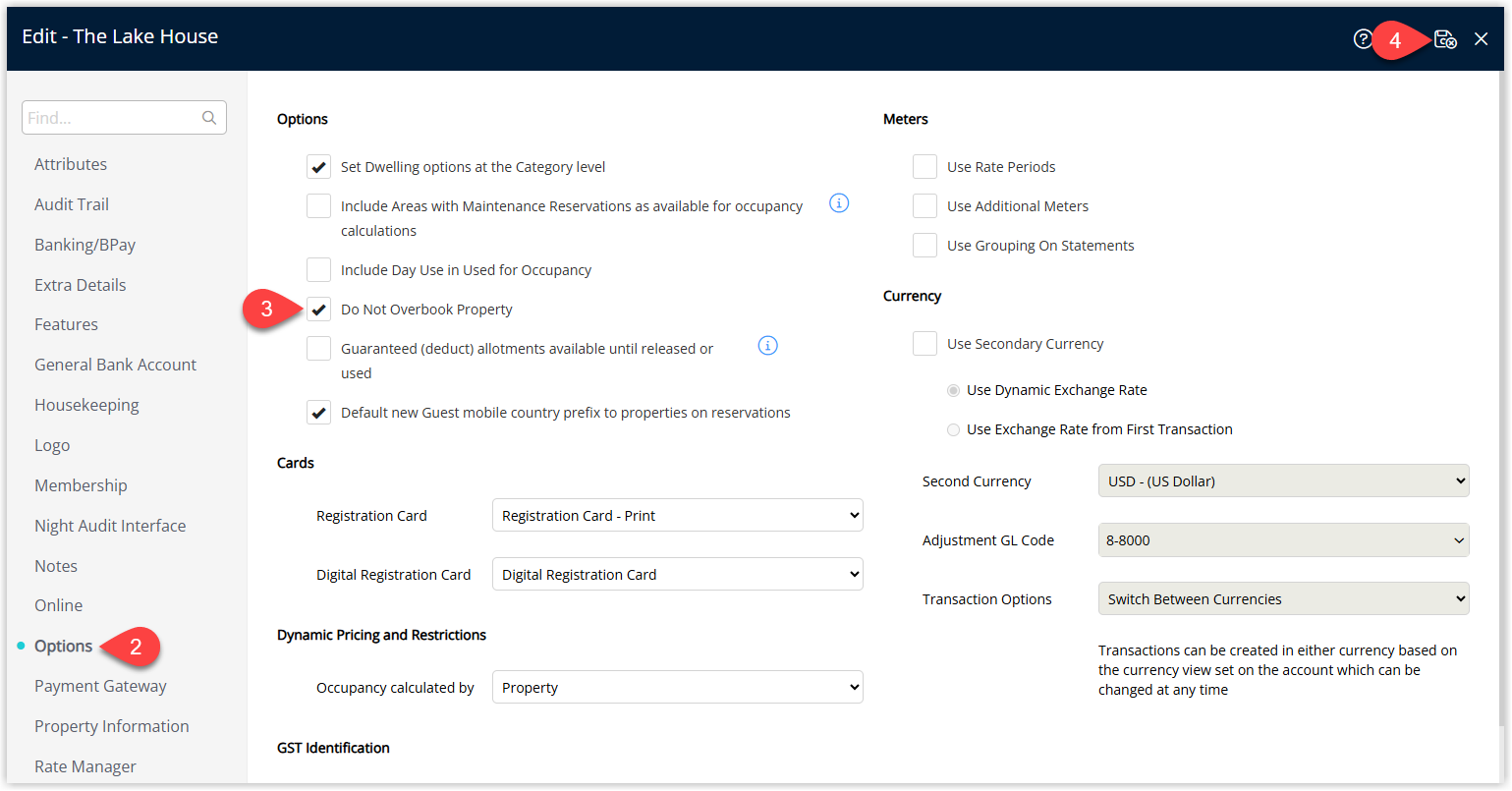The height and width of the screenshot is (791, 1512).
Task: Go to Attributes section
Action: point(71,164)
